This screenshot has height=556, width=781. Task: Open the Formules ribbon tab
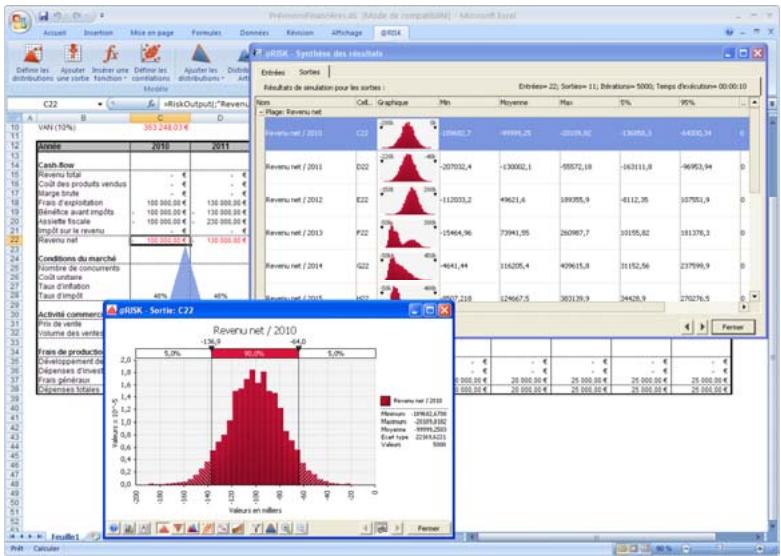[x=205, y=32]
